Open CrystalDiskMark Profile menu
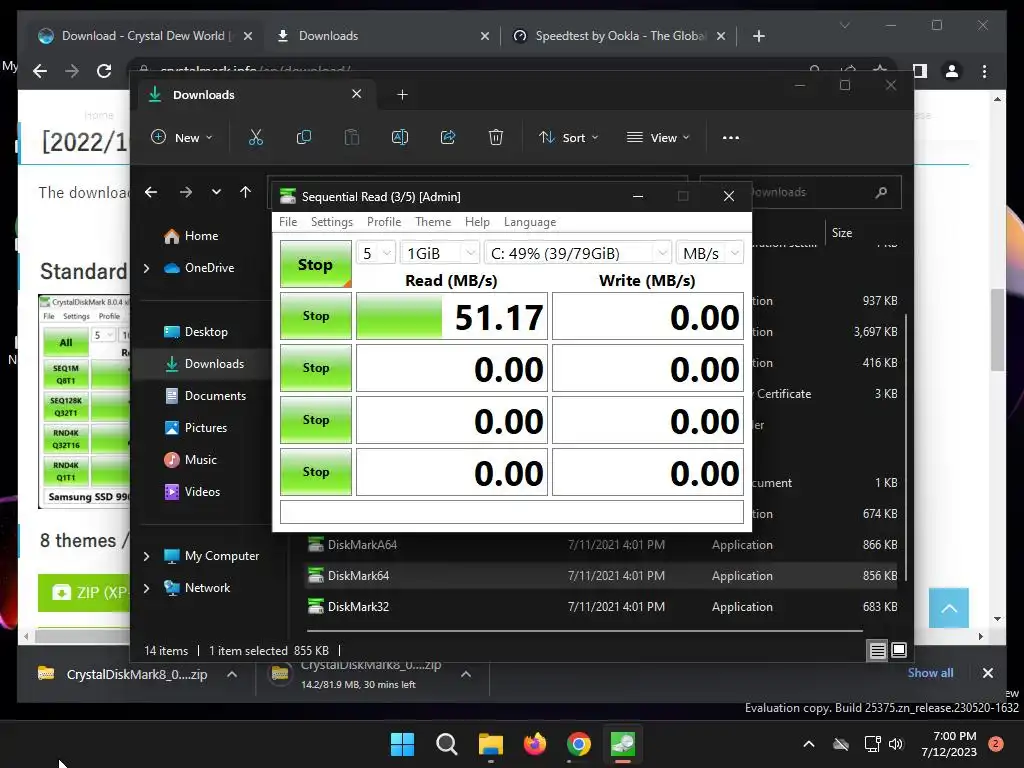Screen dimensions: 1024x768 [384, 222]
